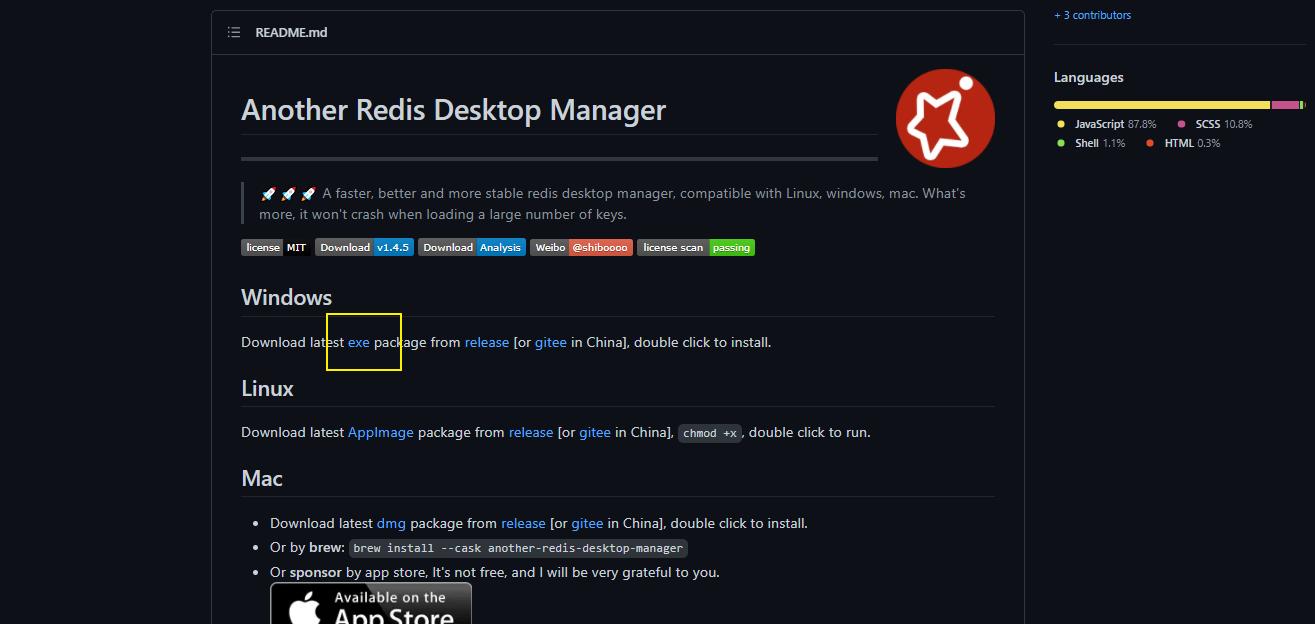
Task: Click the brew install --cask command
Action: click(x=518, y=548)
